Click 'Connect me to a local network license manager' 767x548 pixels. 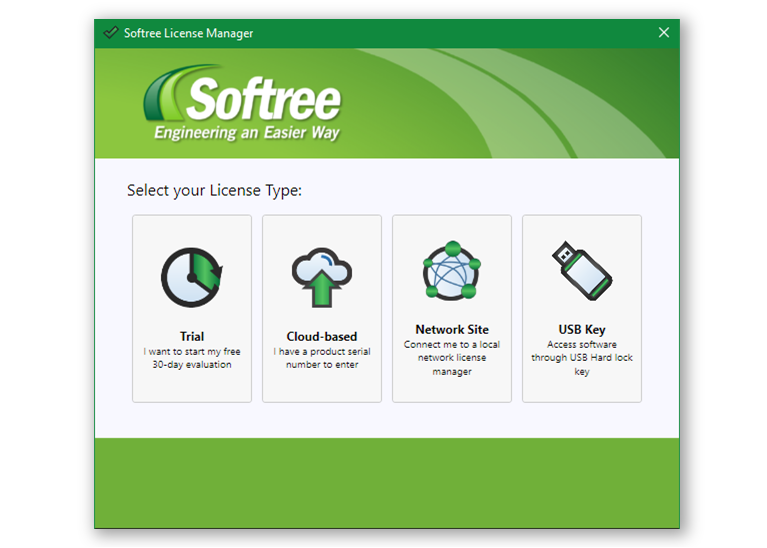pos(452,358)
